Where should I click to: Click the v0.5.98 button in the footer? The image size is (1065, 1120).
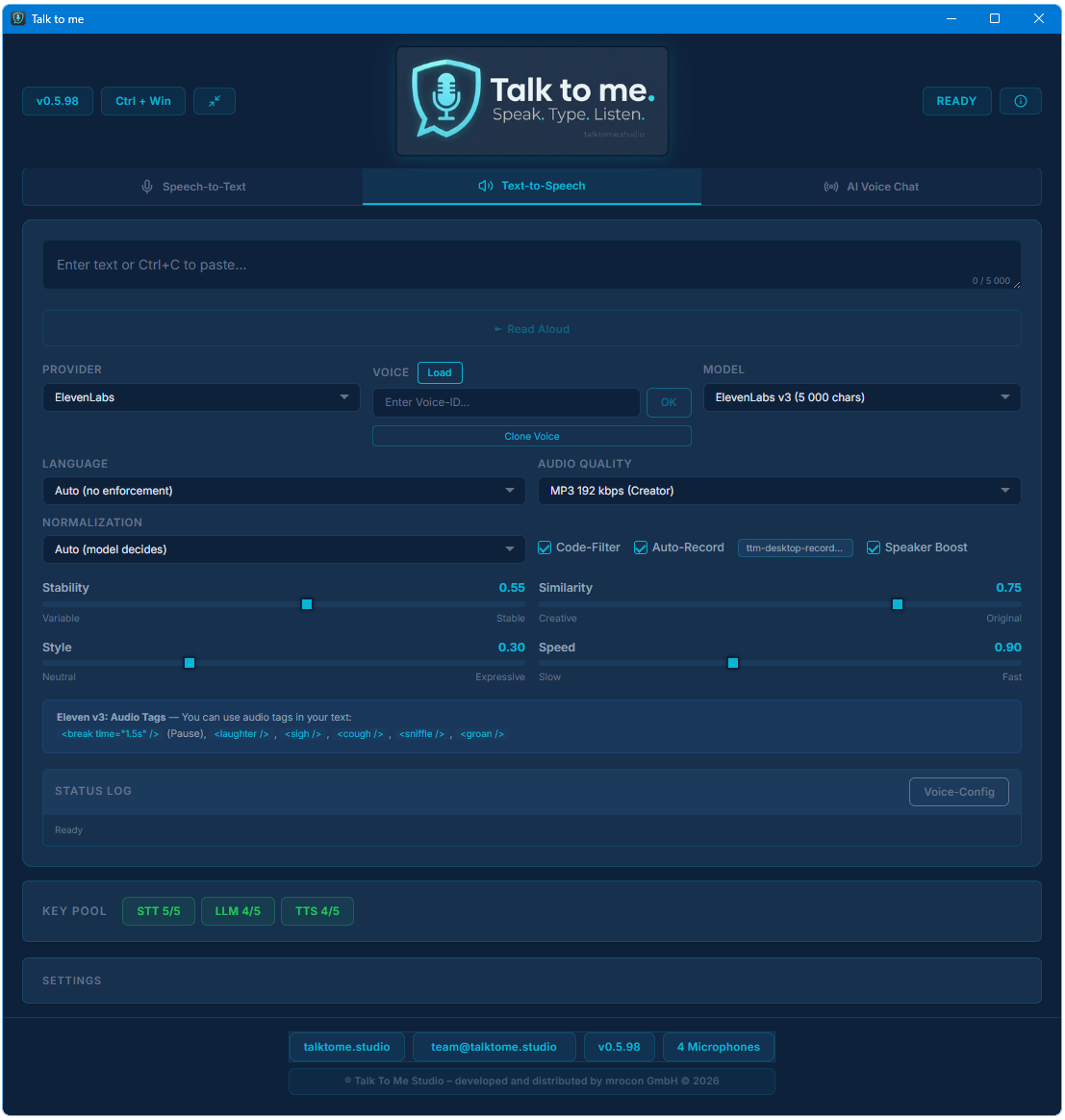point(620,1047)
